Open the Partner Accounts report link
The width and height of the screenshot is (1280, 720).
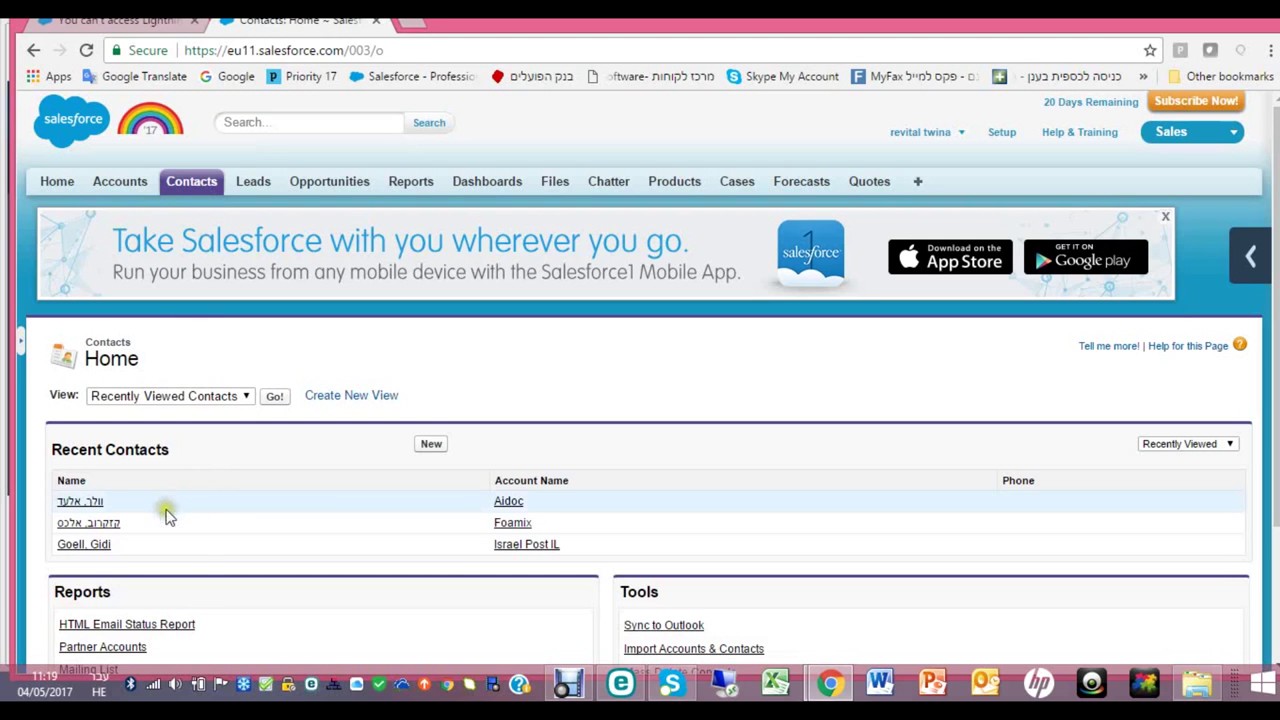click(102, 647)
